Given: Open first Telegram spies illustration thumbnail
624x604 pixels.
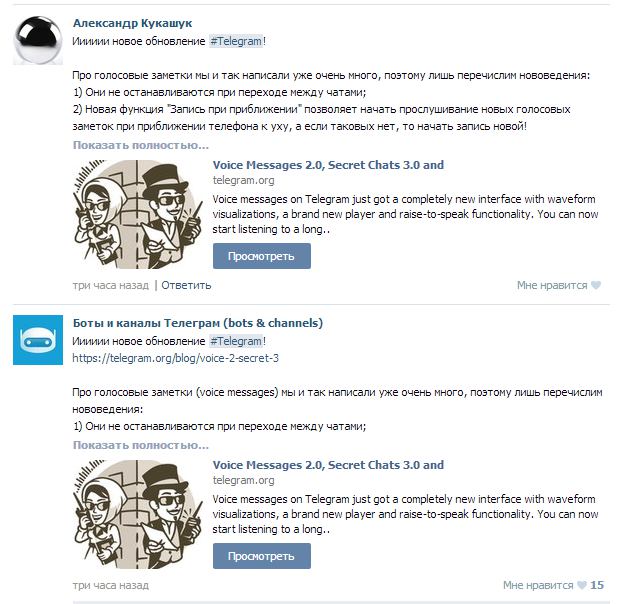Looking at the screenshot, I should click(x=138, y=214).
